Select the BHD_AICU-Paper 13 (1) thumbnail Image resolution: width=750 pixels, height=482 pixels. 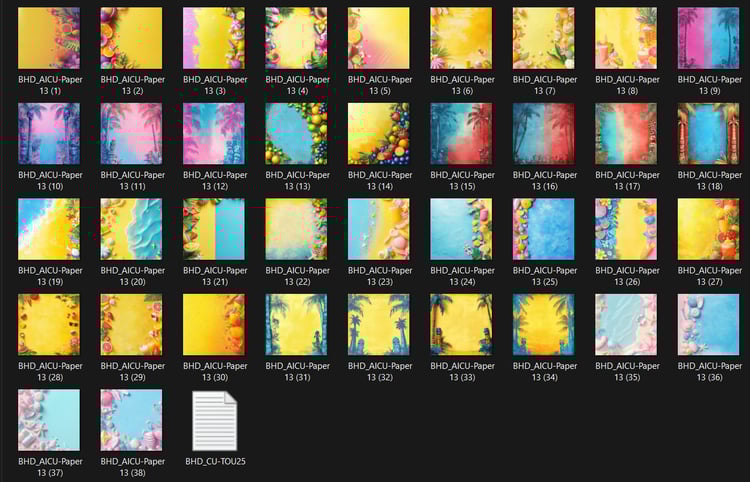coord(49,38)
